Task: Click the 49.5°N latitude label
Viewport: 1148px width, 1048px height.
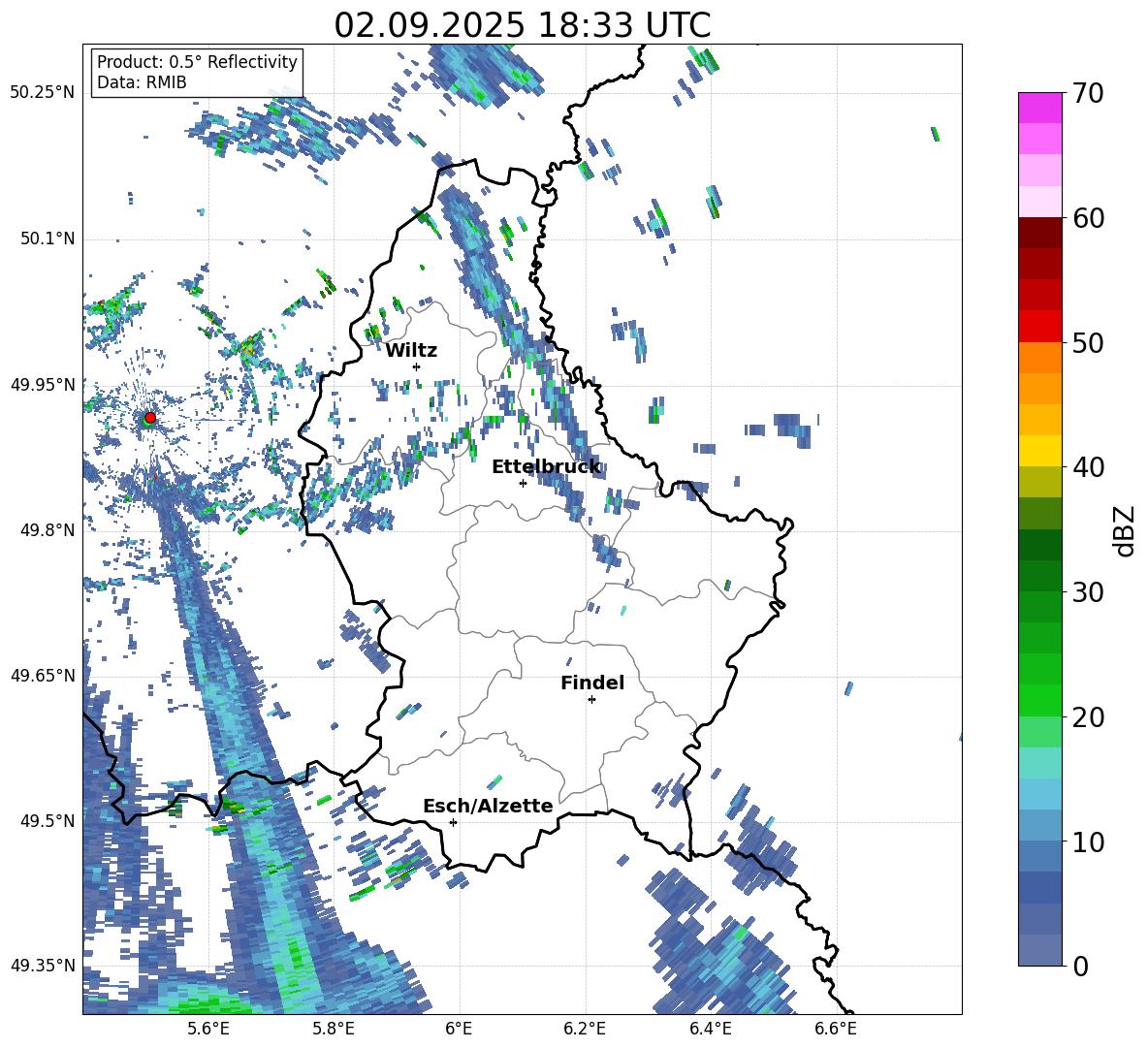Action: (x=48, y=820)
